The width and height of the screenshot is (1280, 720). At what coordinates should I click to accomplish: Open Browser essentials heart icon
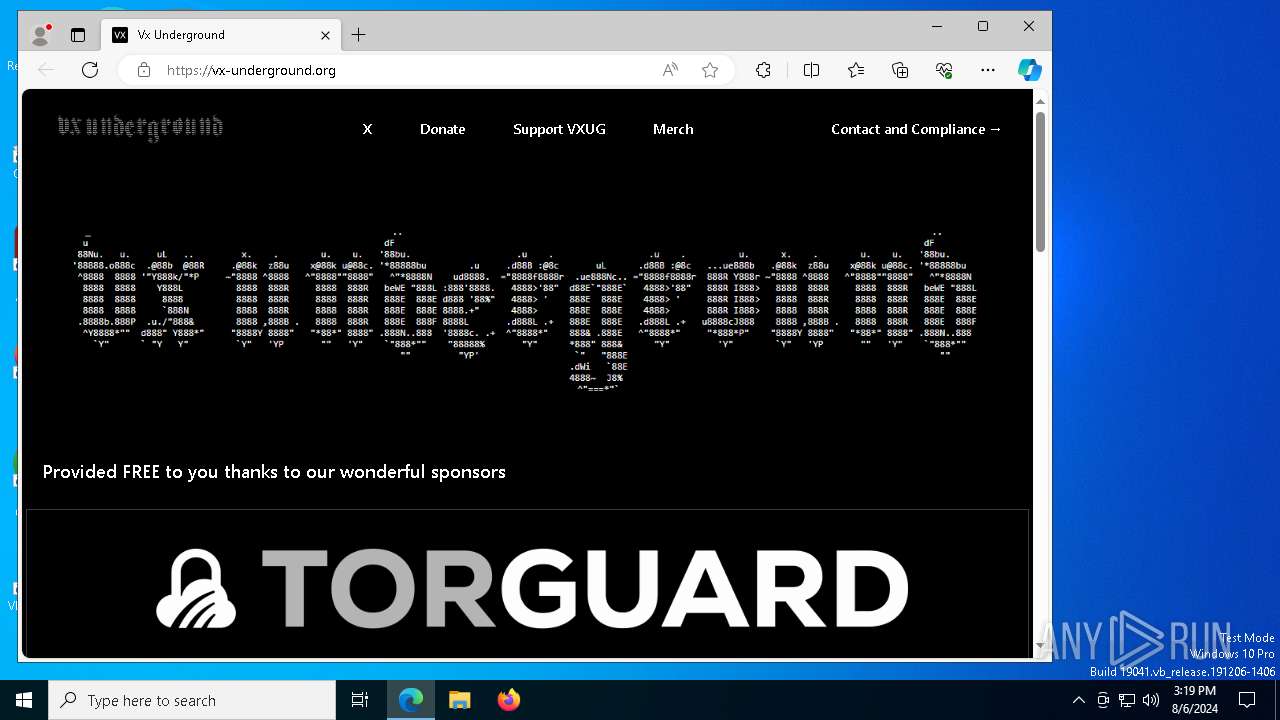click(x=944, y=70)
